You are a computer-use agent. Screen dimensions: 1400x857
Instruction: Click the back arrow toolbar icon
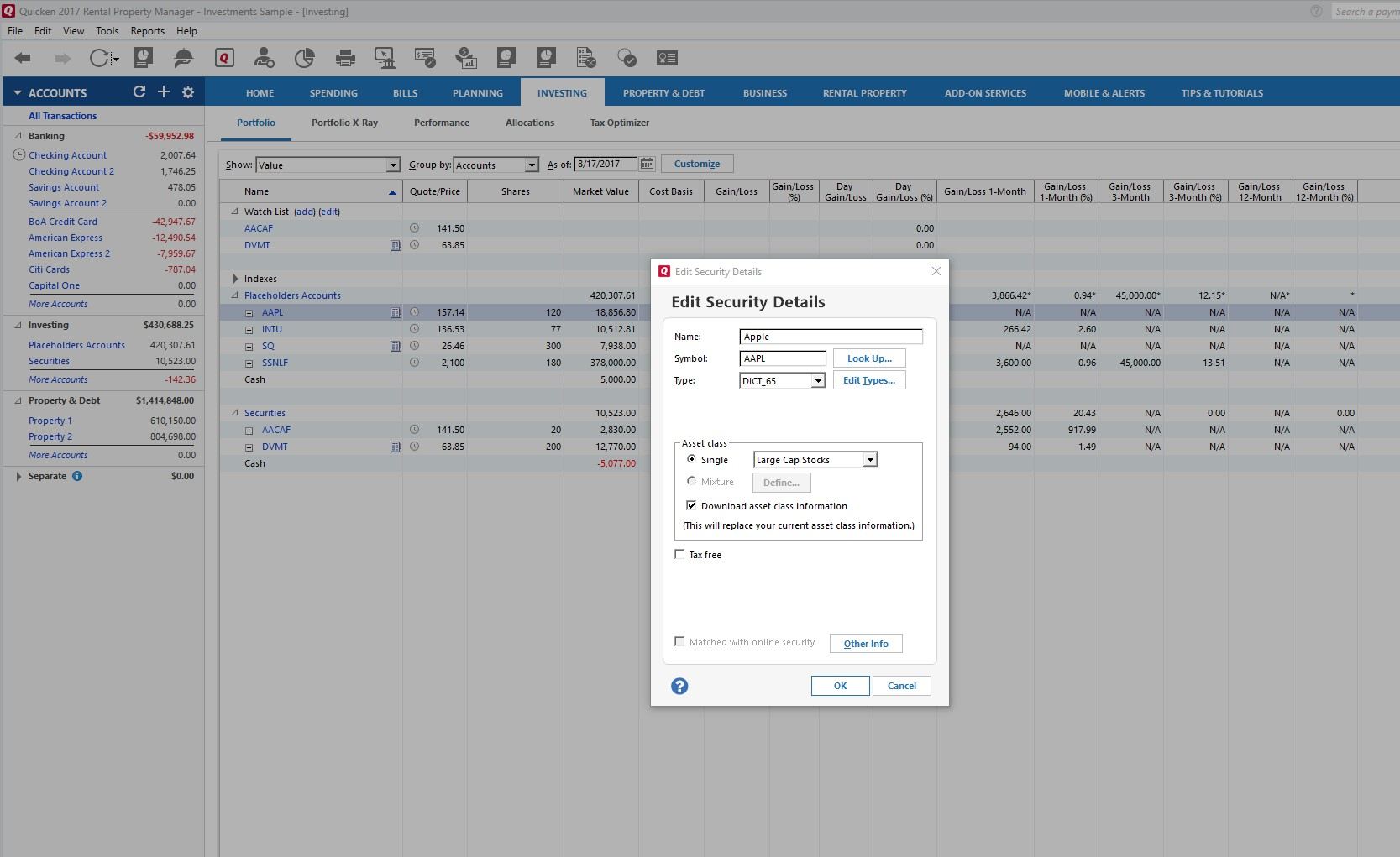(x=23, y=58)
